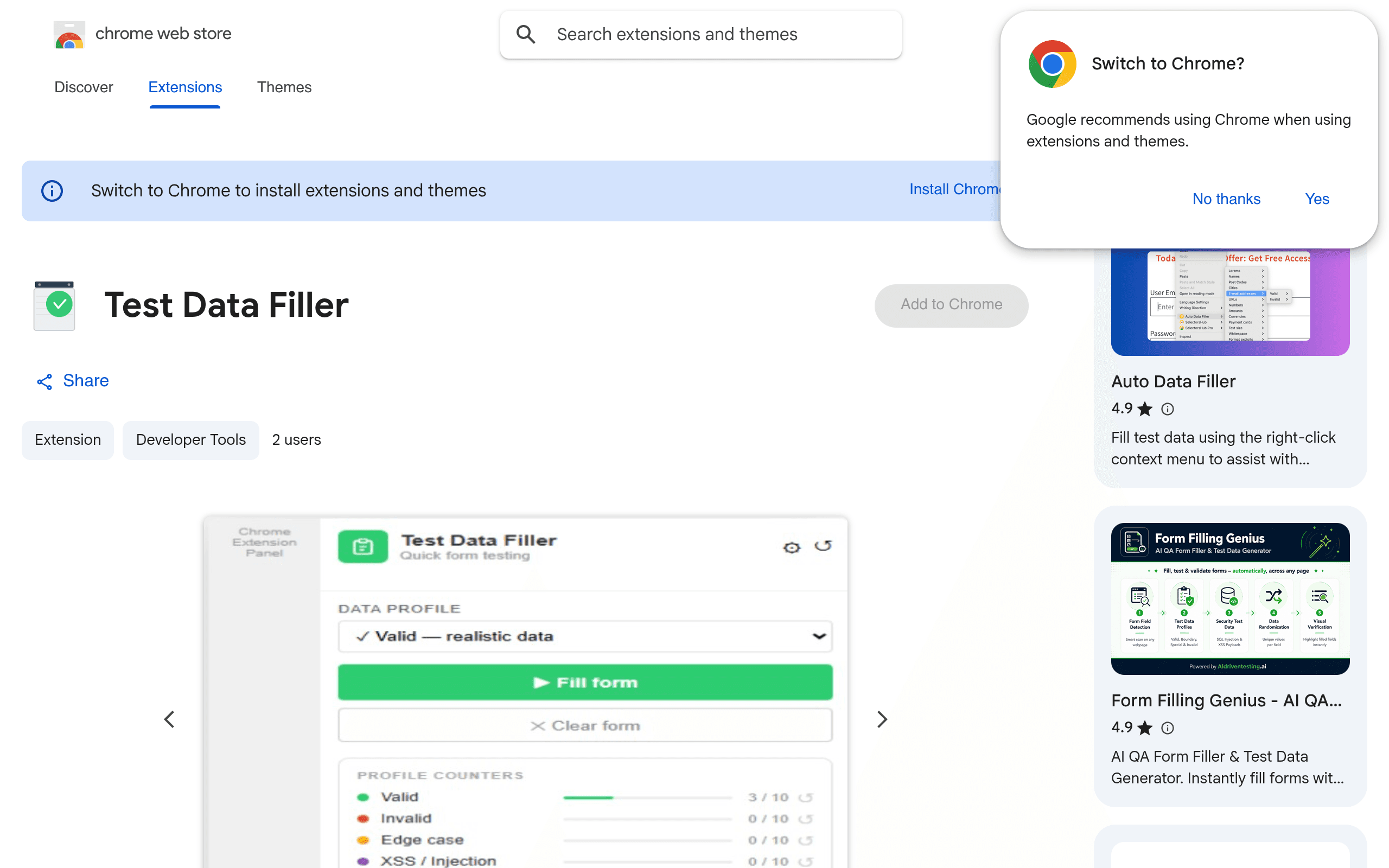Click the Test Data Filler extension icon
The width and height of the screenshot is (1389, 868).
coord(54,305)
